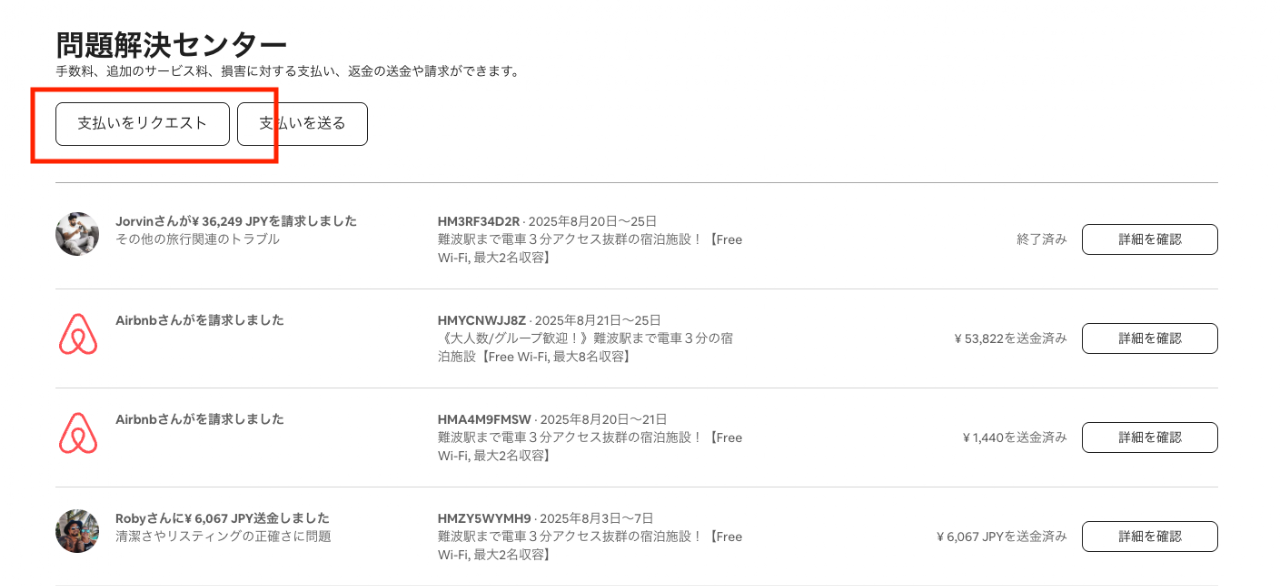Click the 終了済み status label
1280x586 pixels.
coord(1041,240)
